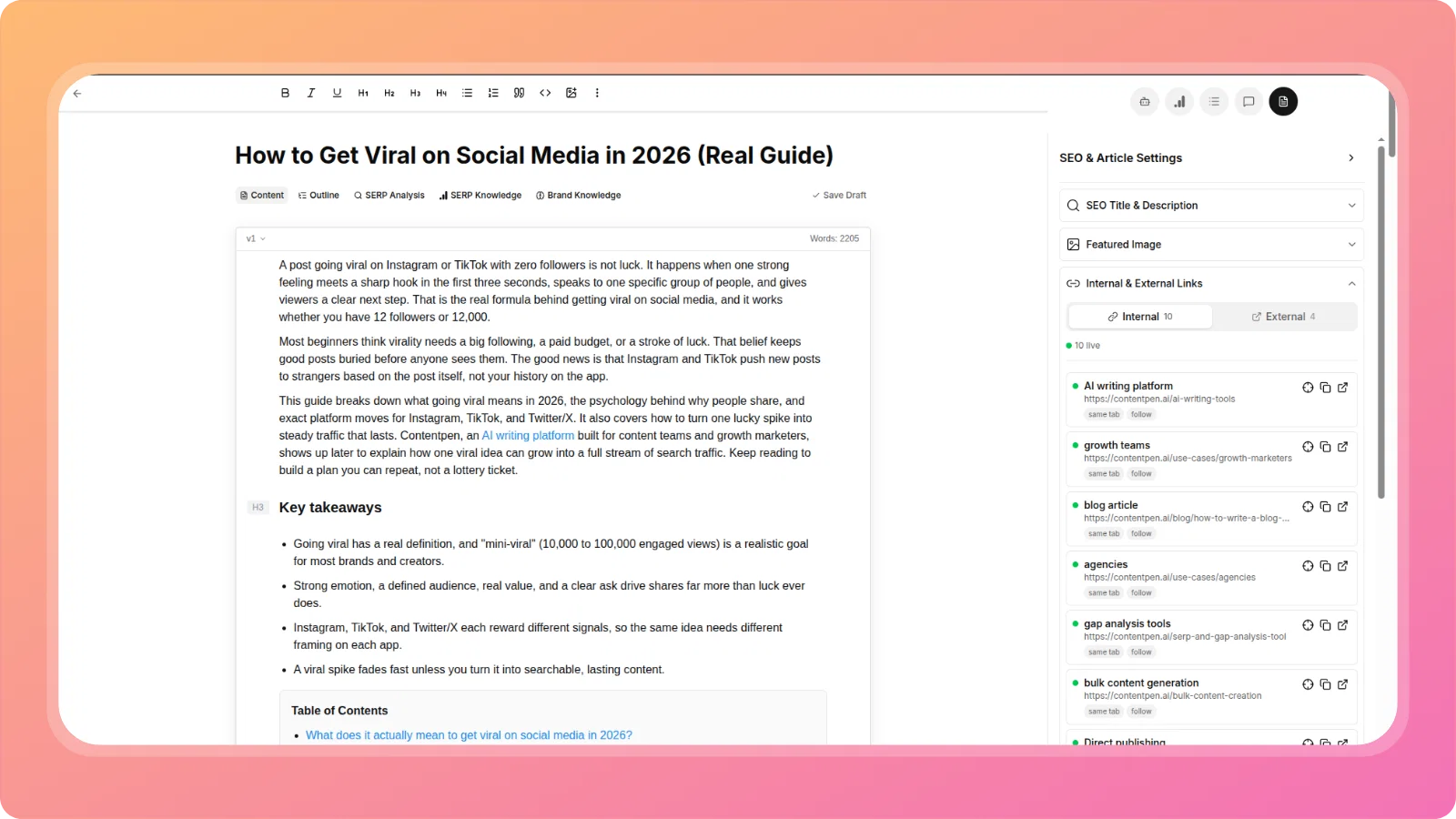
Task: Open the list outline sidebar panel
Action: [x=1214, y=102]
